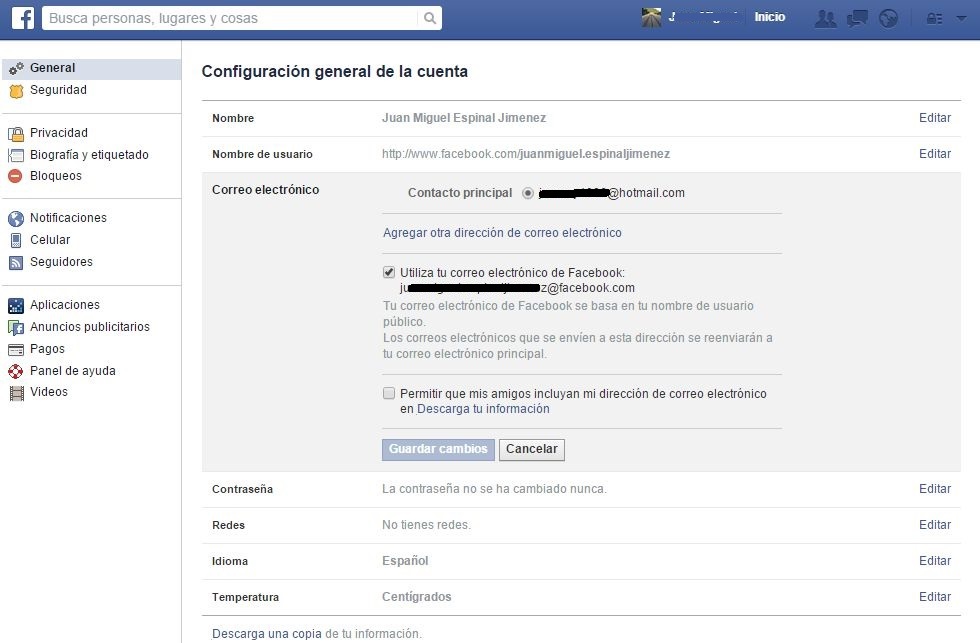Click the name Juan Miguel Espinal Jimenez
The width and height of the screenshot is (980, 643).
pos(464,118)
